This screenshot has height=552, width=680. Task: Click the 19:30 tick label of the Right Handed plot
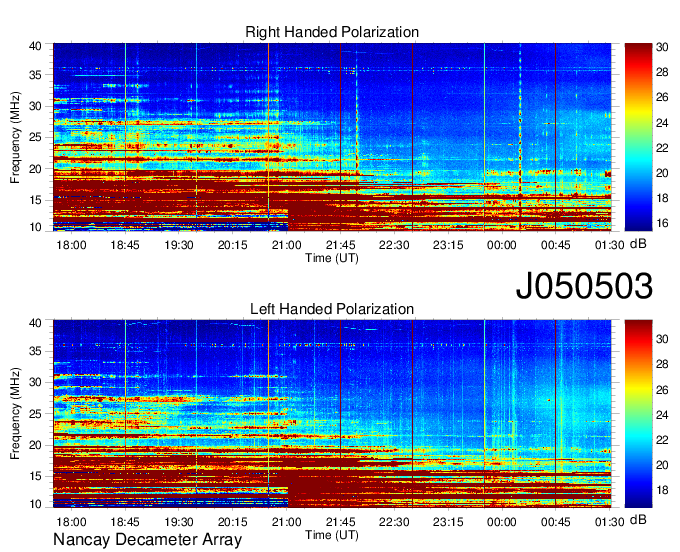(179, 245)
